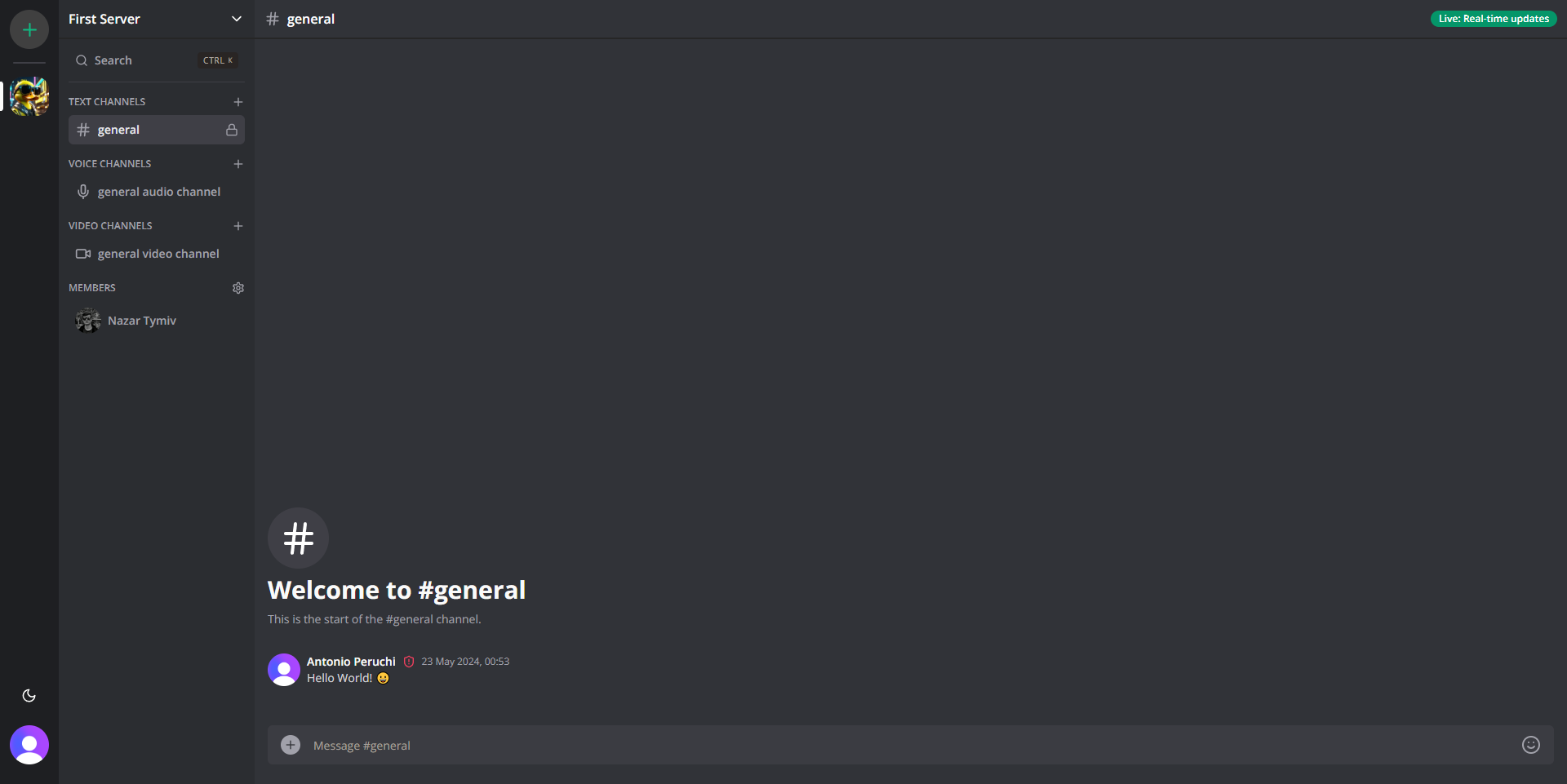Open the emoji picker smiley icon
1567x784 pixels.
click(x=1531, y=745)
